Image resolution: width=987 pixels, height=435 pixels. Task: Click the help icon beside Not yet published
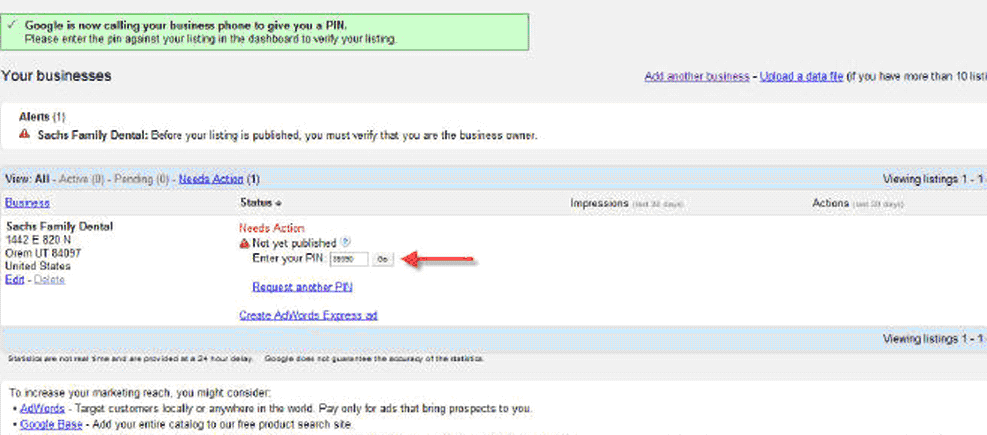[345, 242]
